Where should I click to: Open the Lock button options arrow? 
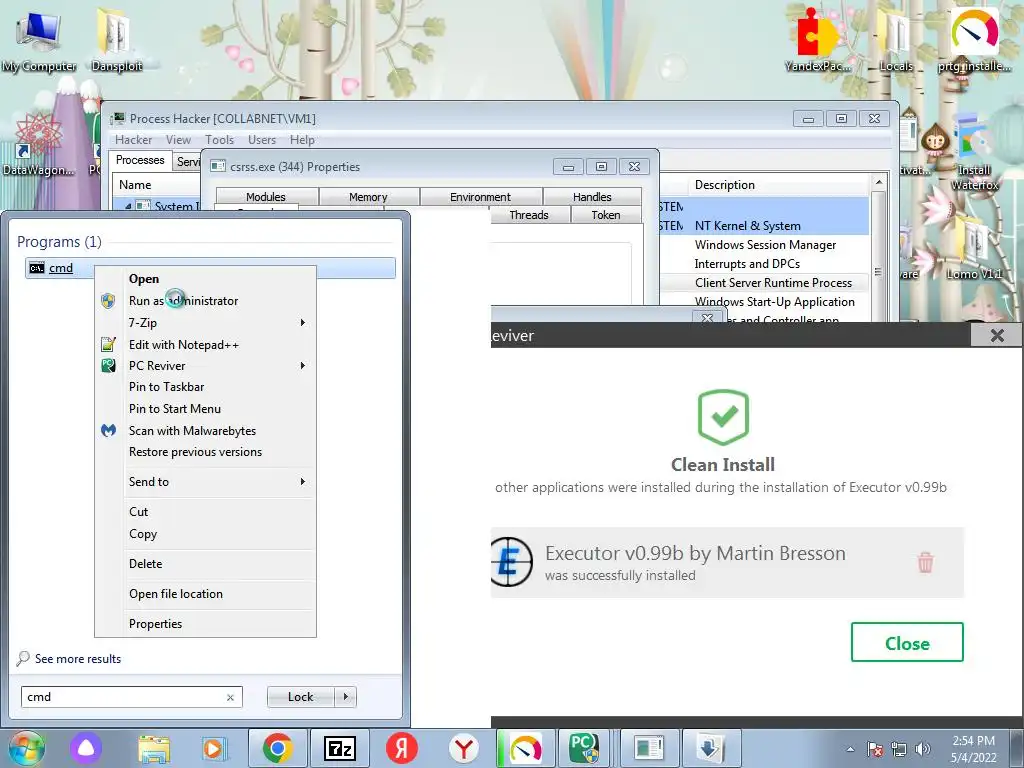point(345,697)
